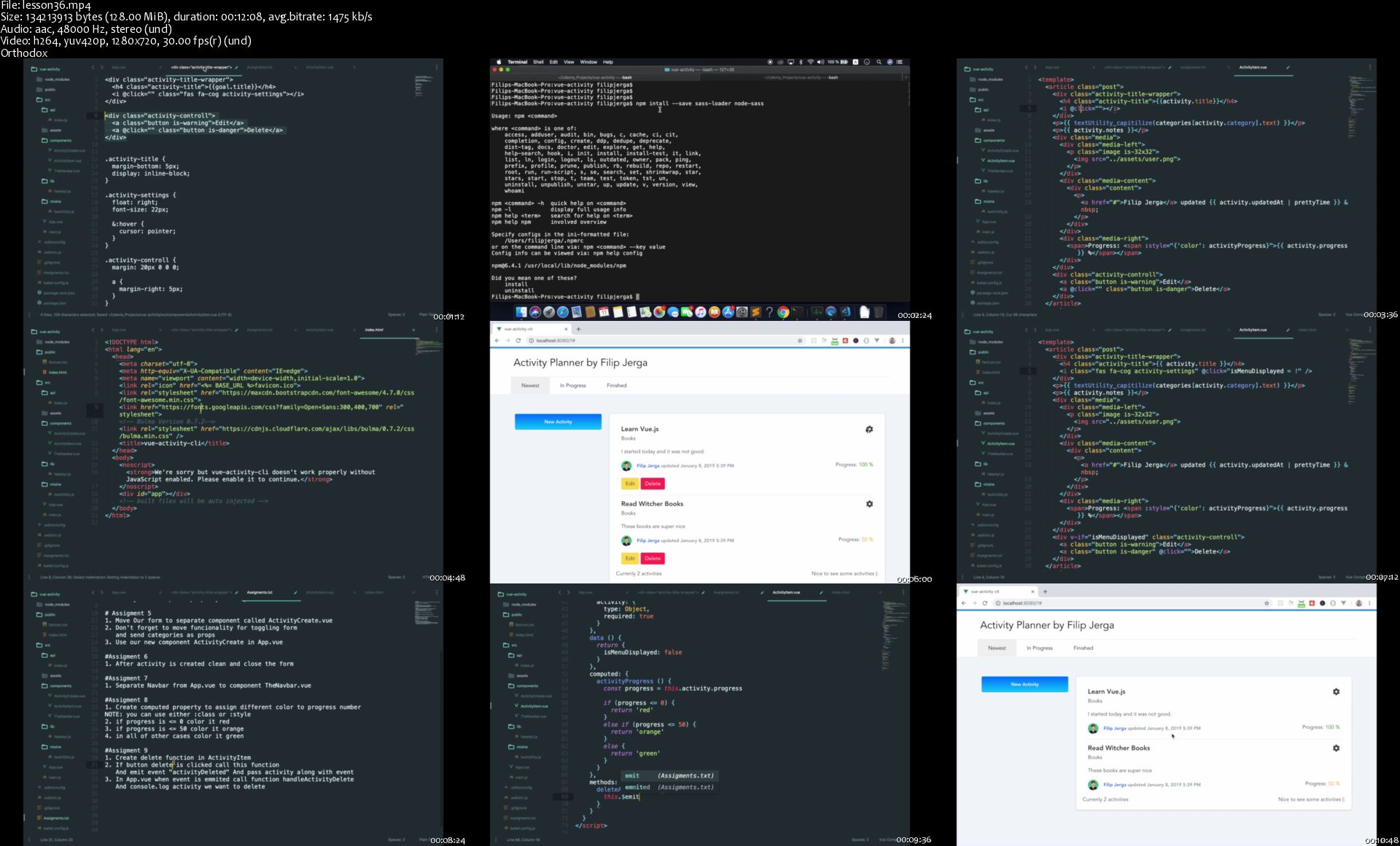Open Wi-Fi status in macOS menu bar
Screen dimensions: 1400x846
[x=811, y=62]
